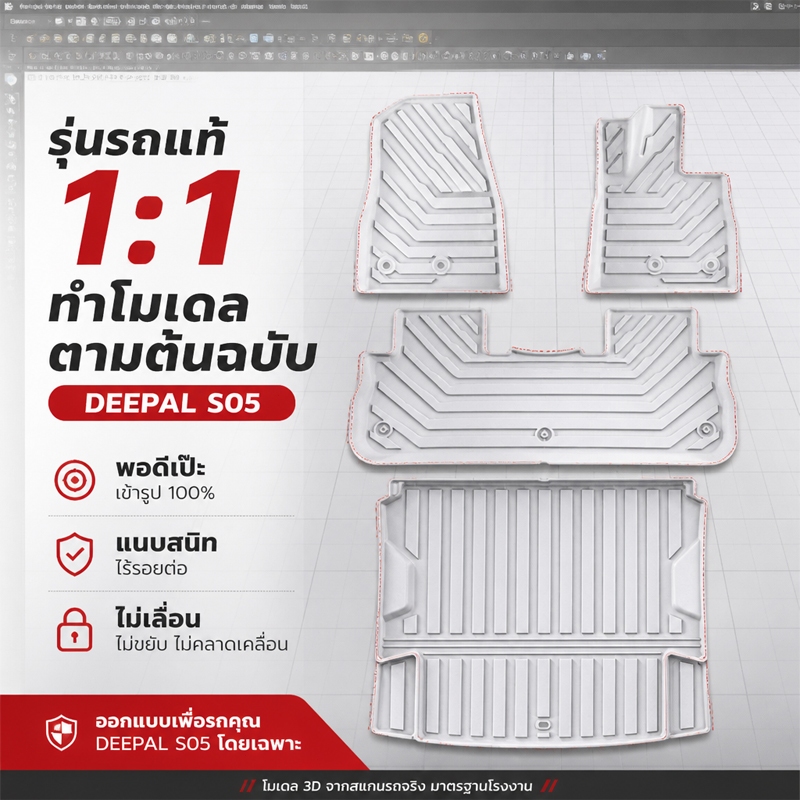Click the red DEEPAL S05 badge
800x800 pixels.
(171, 403)
